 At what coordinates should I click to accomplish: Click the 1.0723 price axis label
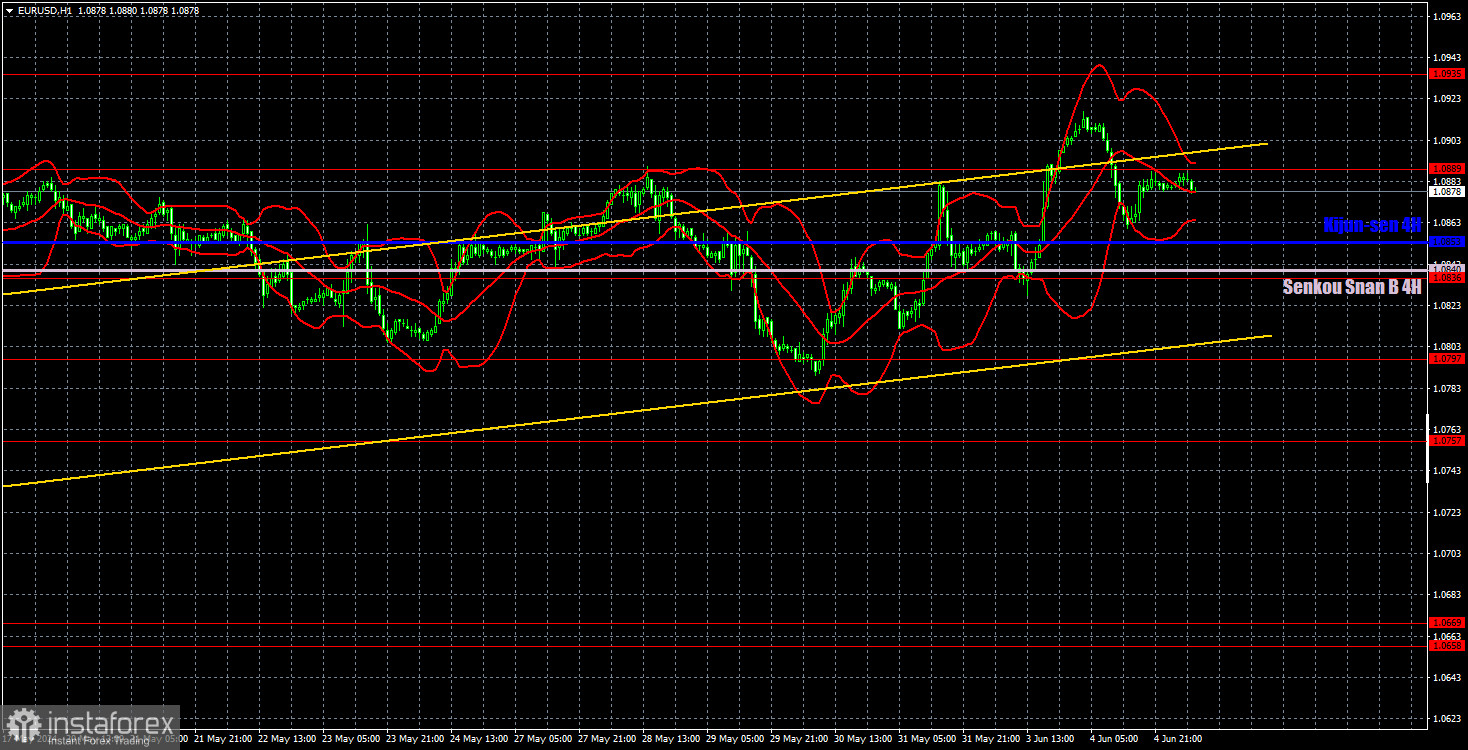1447,512
